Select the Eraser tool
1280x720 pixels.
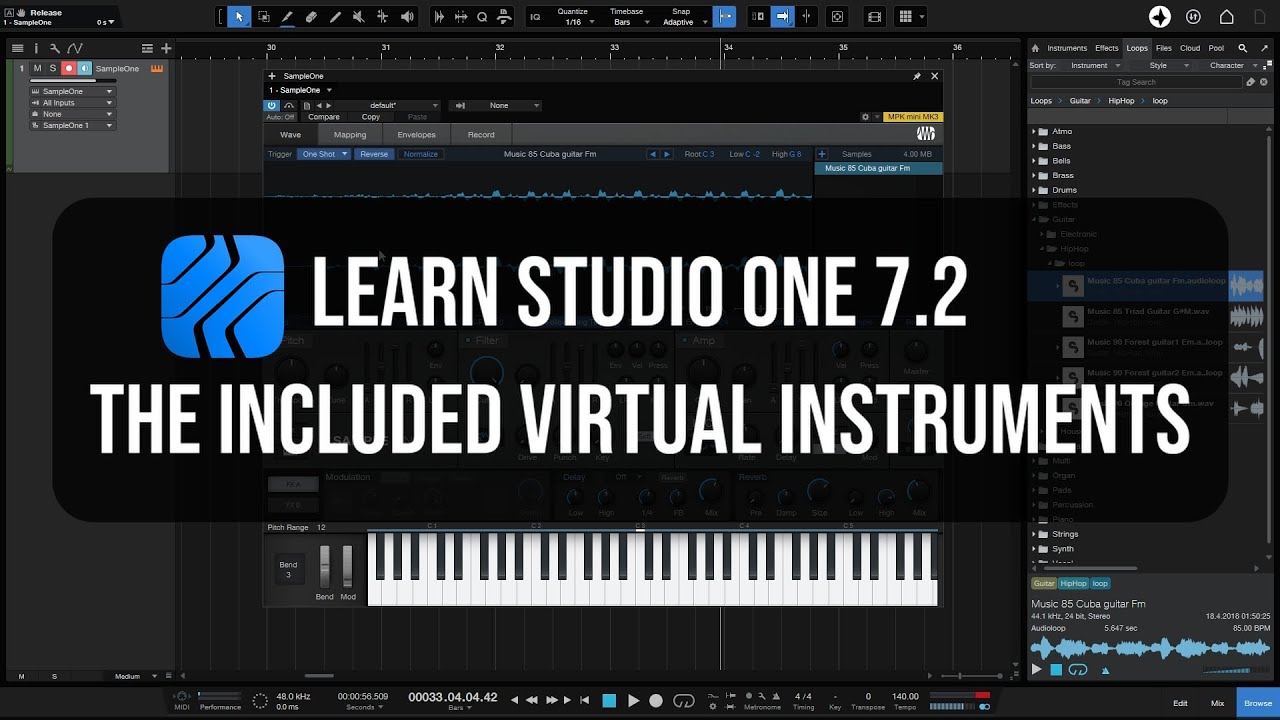point(311,17)
